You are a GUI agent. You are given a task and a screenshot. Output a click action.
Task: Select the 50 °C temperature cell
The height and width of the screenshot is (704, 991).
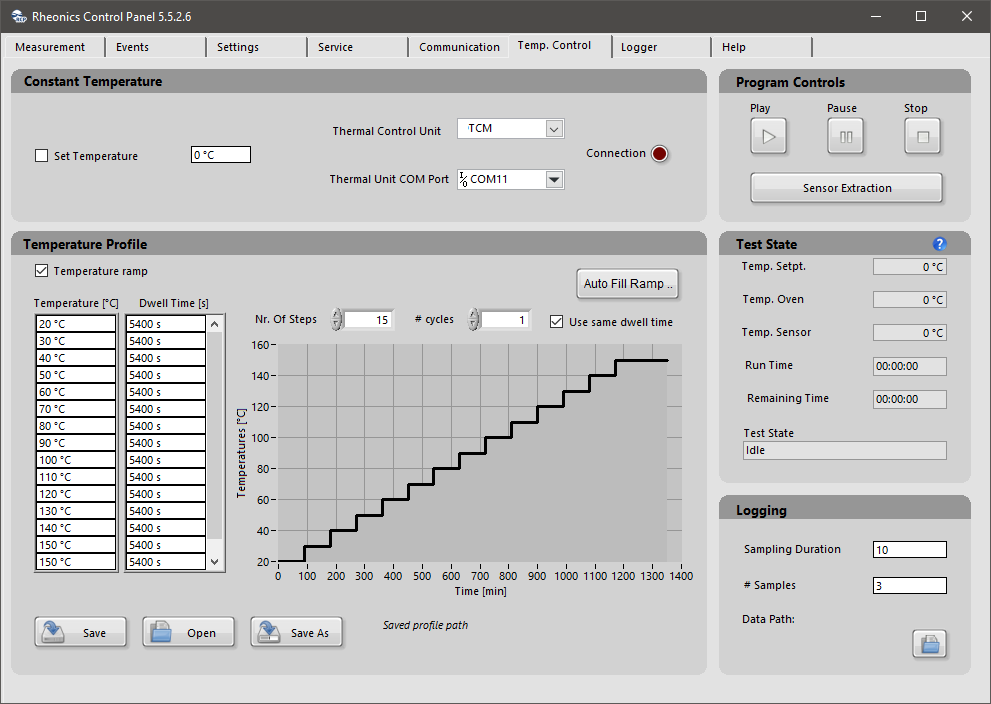coord(76,375)
